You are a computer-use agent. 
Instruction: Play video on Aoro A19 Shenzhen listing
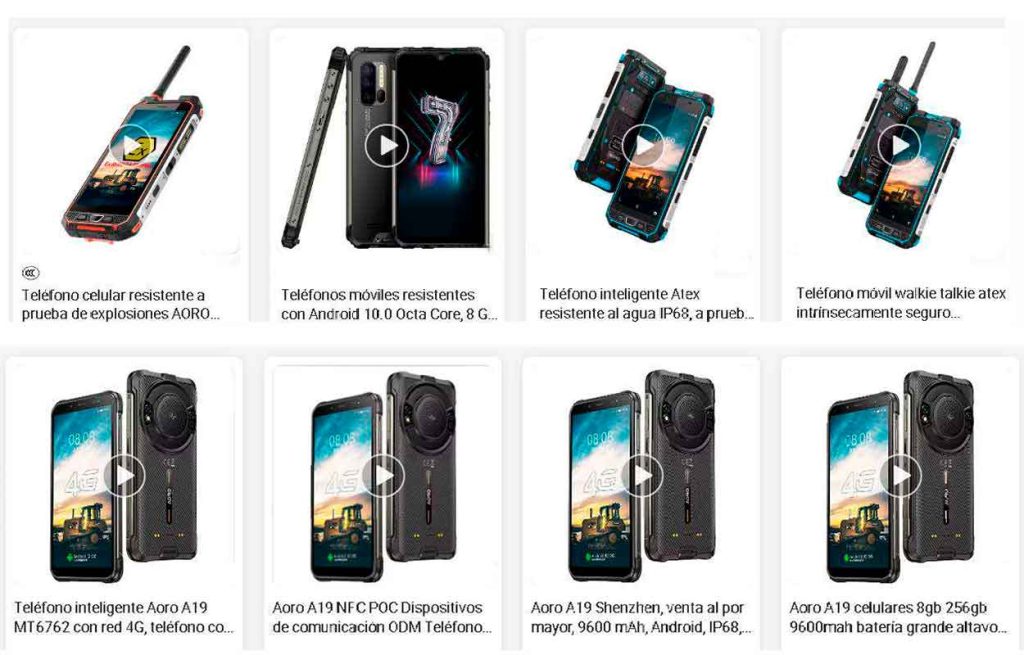click(x=642, y=475)
